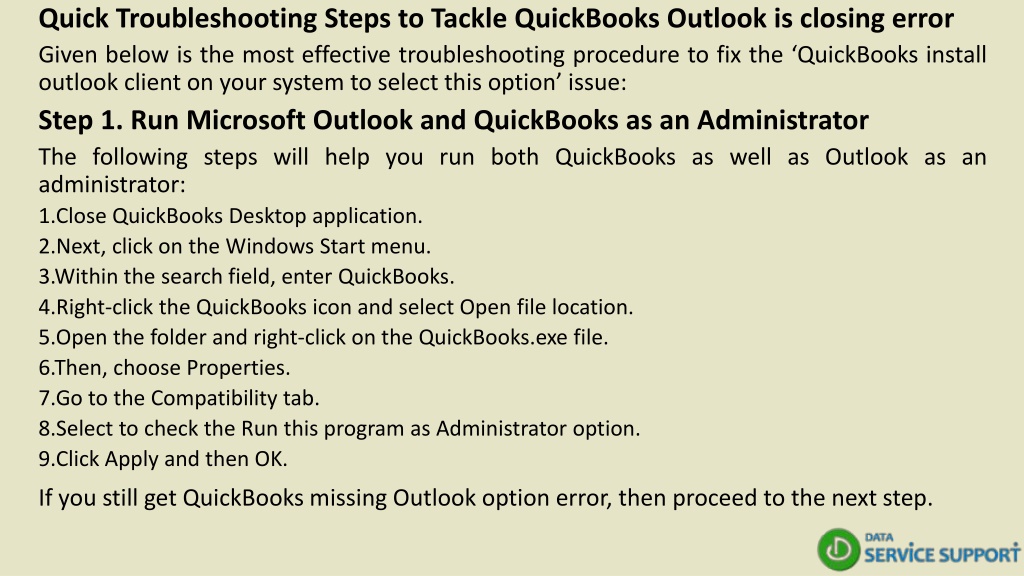Click list item 3 about the search field
The height and width of the screenshot is (576, 1024).
click(x=246, y=277)
